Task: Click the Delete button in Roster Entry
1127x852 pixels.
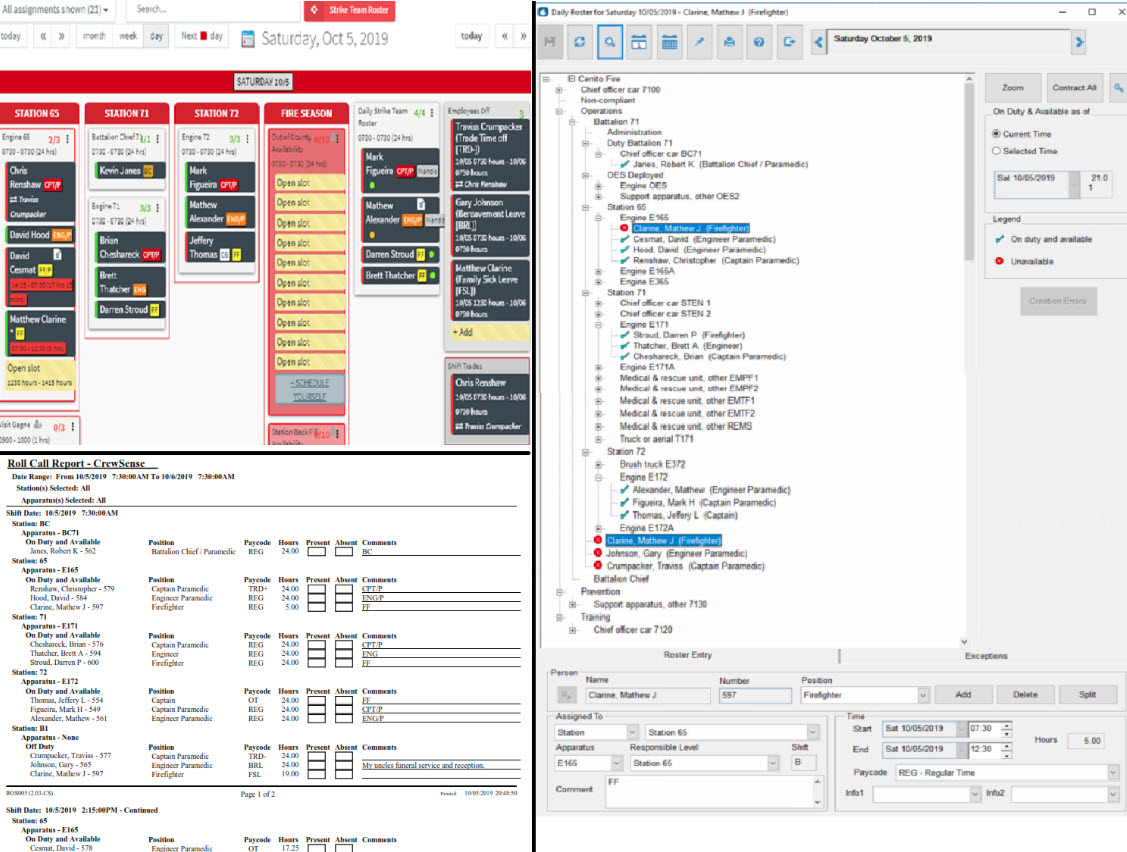Action: [1025, 695]
